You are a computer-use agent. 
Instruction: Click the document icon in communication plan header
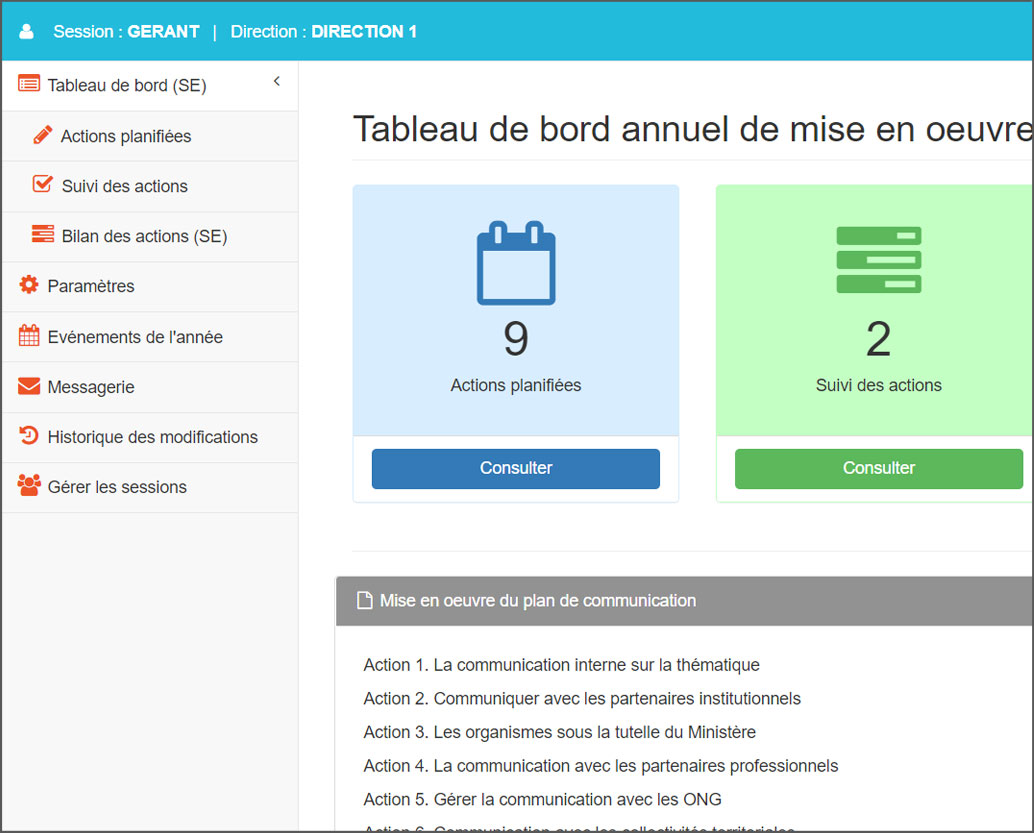[365, 600]
